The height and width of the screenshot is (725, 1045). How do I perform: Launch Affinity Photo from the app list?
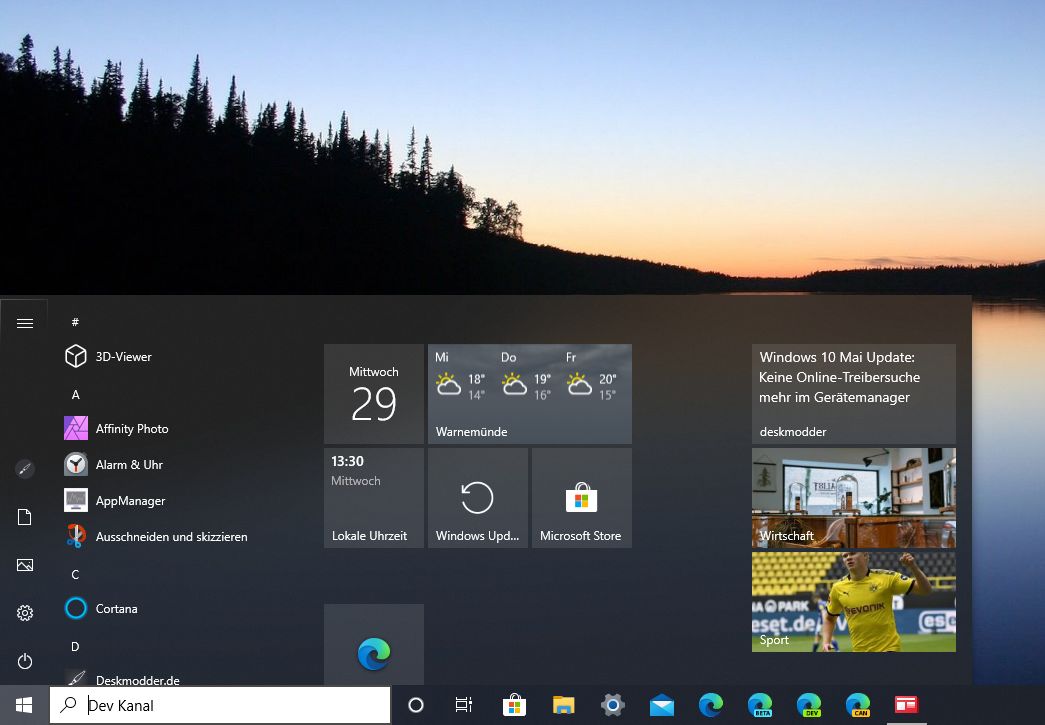tap(116, 428)
